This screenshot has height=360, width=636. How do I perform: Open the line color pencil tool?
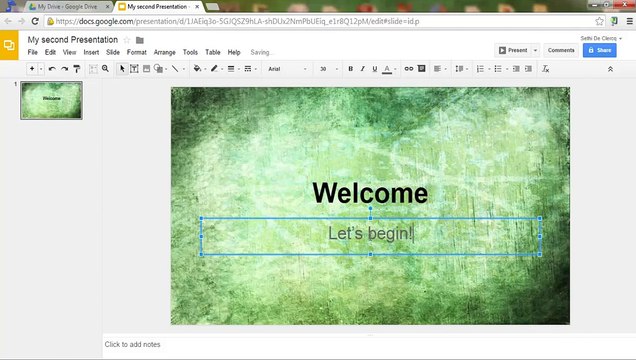point(214,69)
